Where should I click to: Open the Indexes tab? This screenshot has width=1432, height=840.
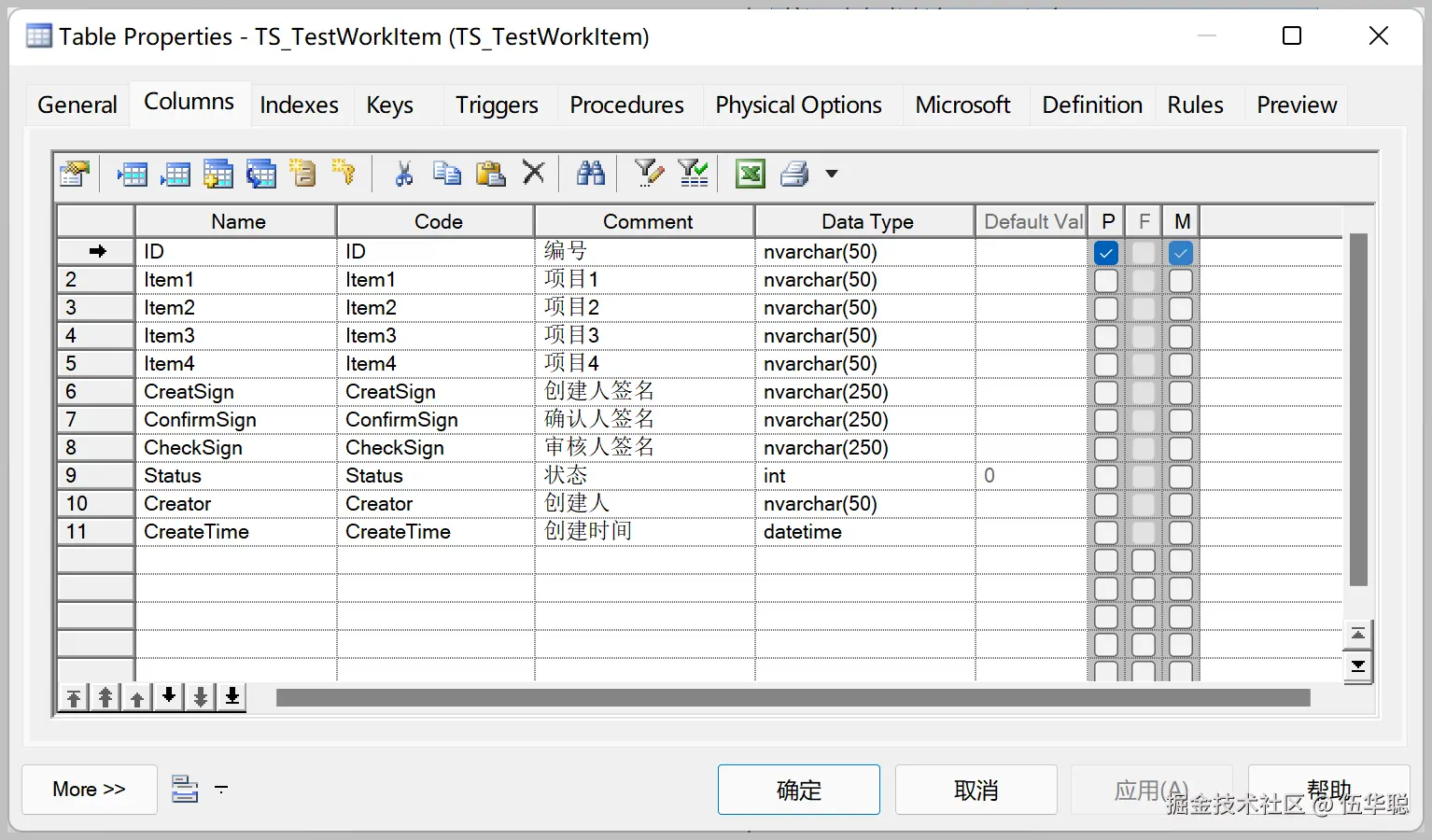(x=299, y=105)
